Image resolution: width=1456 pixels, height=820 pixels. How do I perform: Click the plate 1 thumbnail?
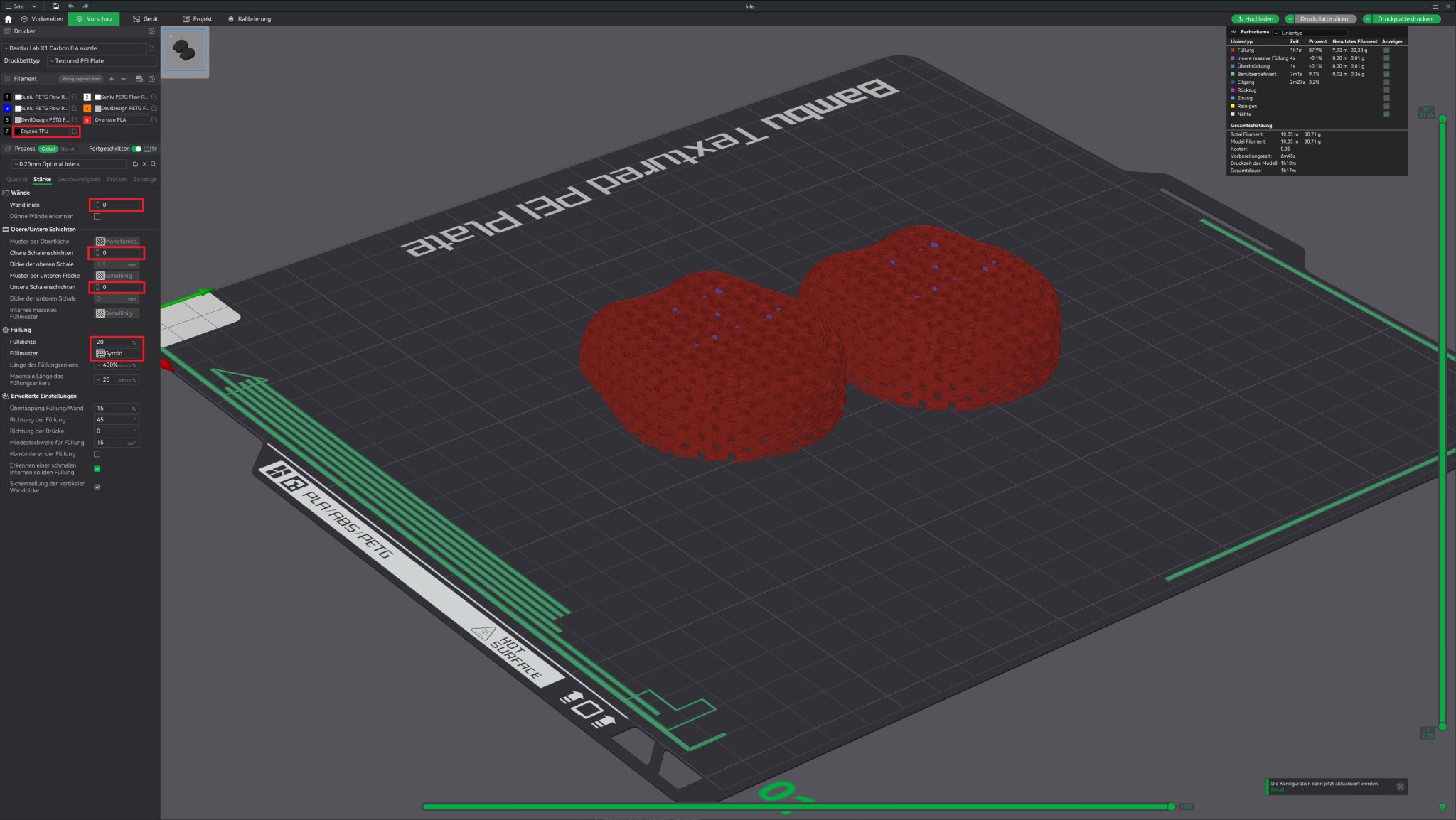click(x=184, y=50)
